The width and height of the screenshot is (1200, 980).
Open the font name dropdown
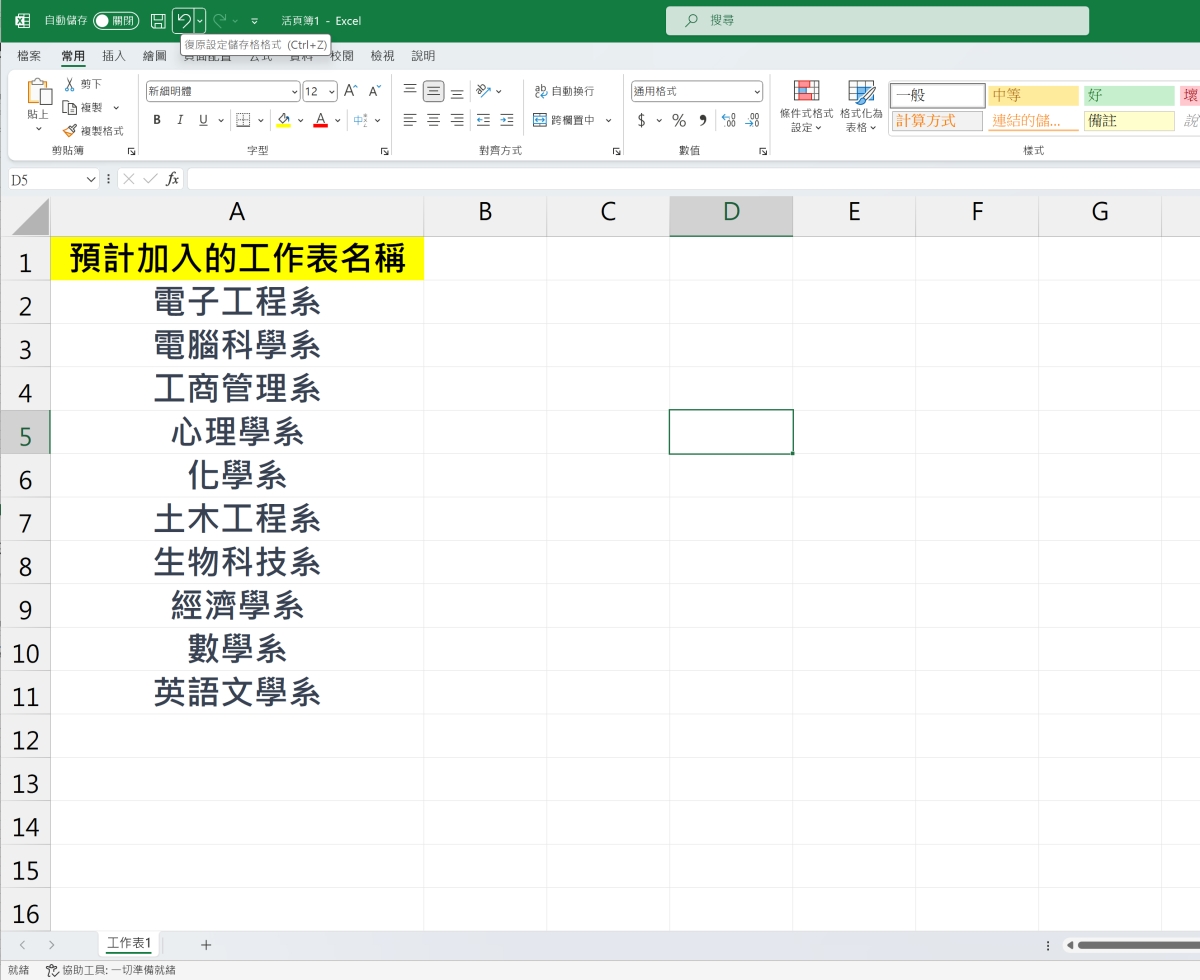coord(293,91)
